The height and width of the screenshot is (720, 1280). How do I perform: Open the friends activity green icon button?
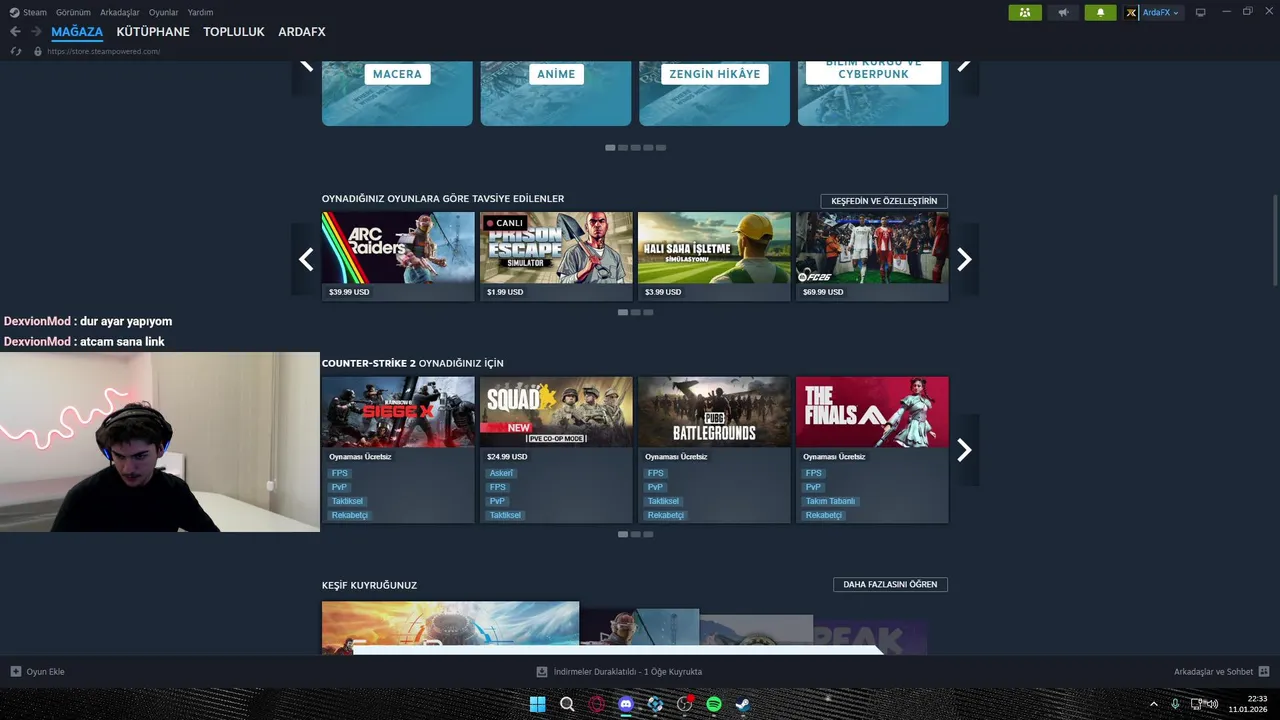click(x=1025, y=12)
